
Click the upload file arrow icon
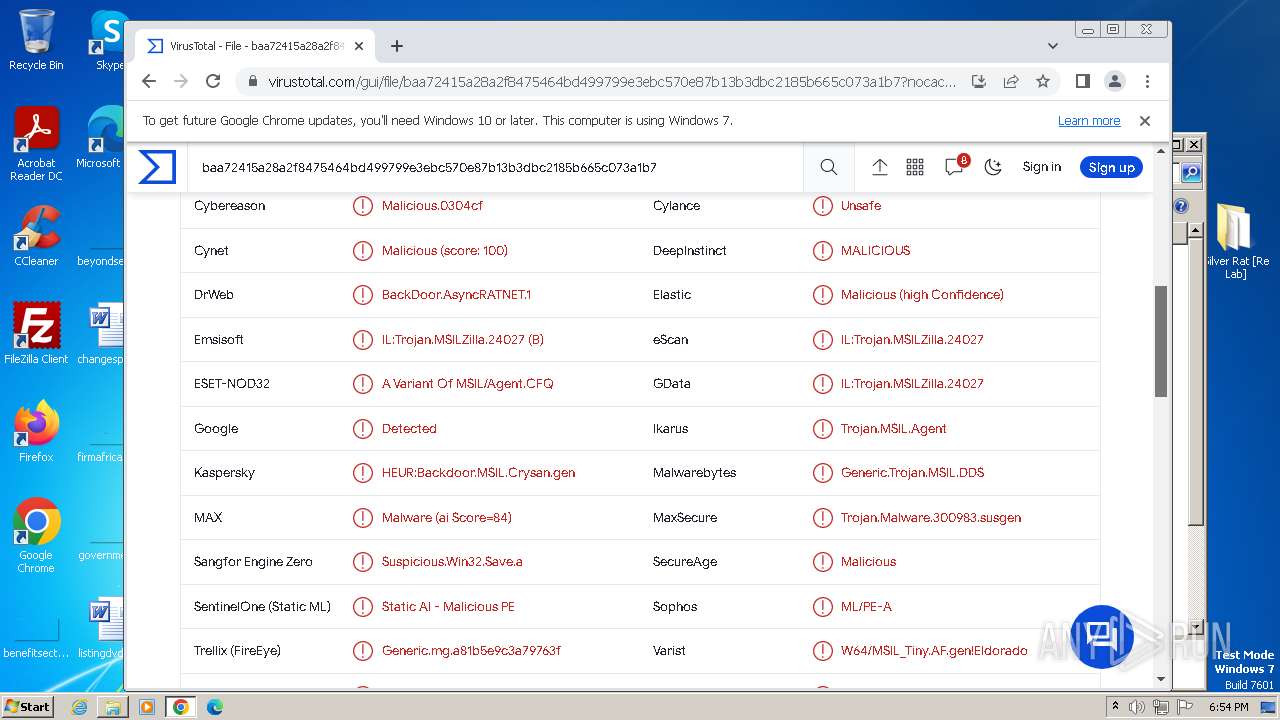880,167
